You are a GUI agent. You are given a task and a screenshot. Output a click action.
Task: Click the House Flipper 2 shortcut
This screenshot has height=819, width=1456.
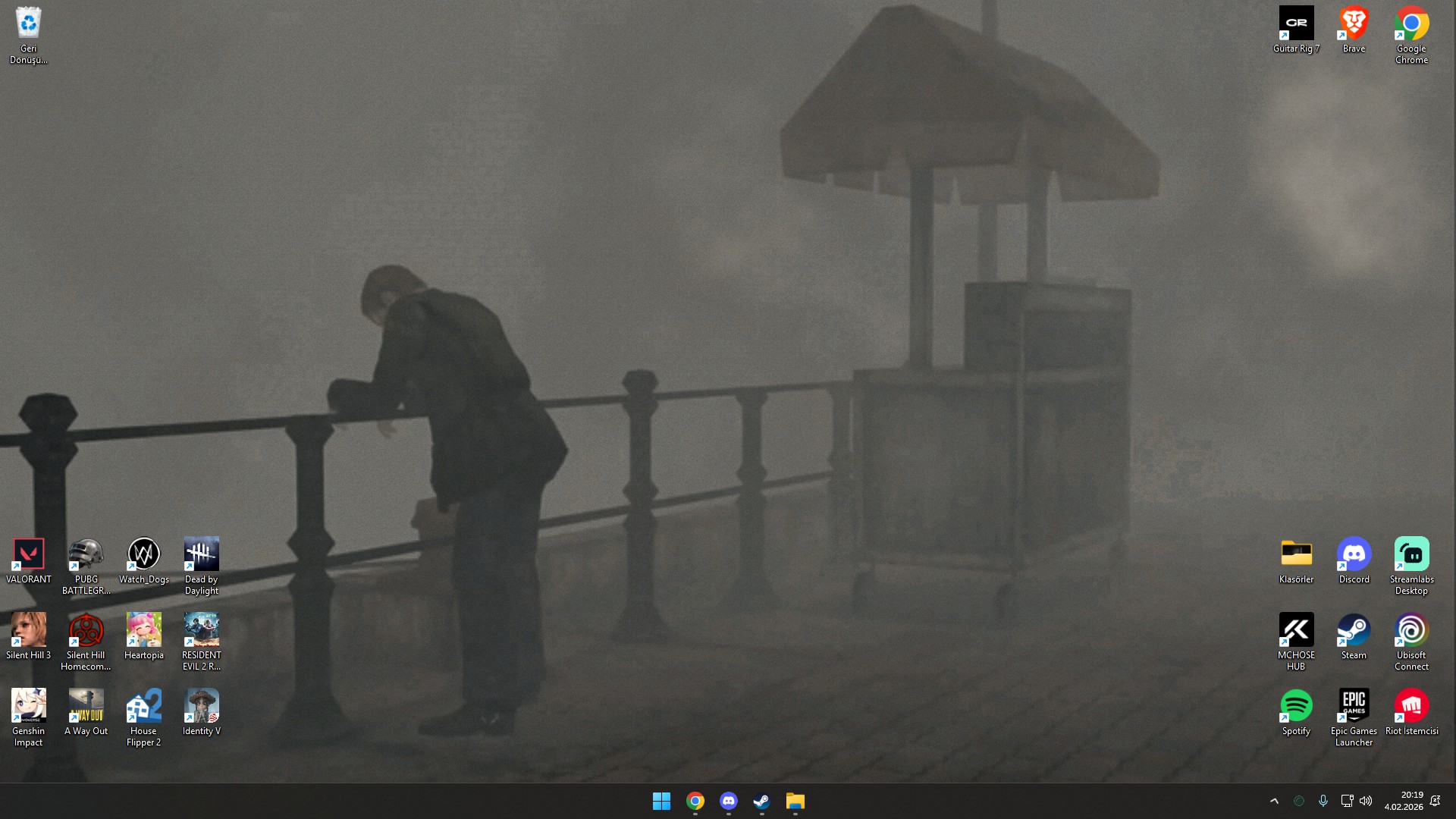point(143,707)
